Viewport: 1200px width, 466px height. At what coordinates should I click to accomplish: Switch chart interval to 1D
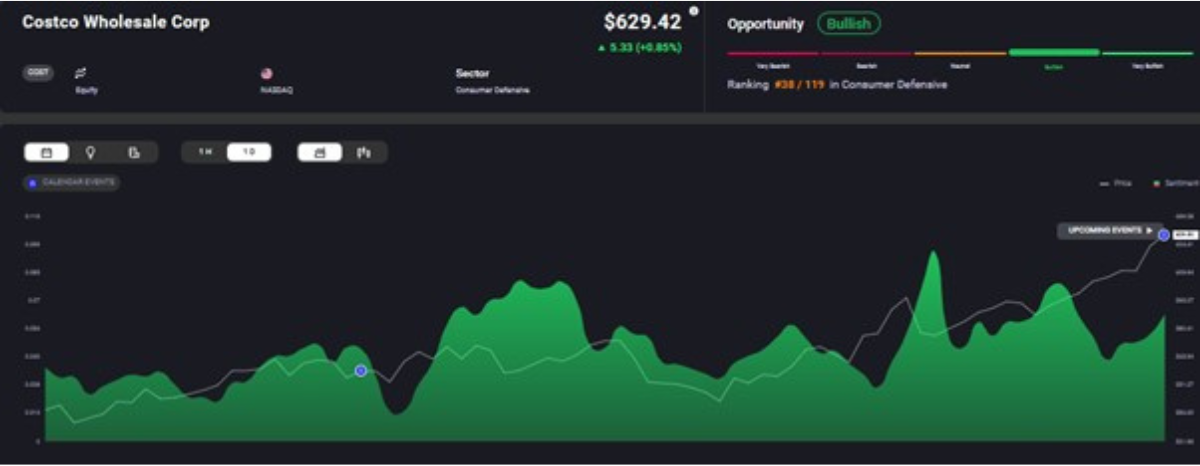pyautogui.click(x=249, y=152)
